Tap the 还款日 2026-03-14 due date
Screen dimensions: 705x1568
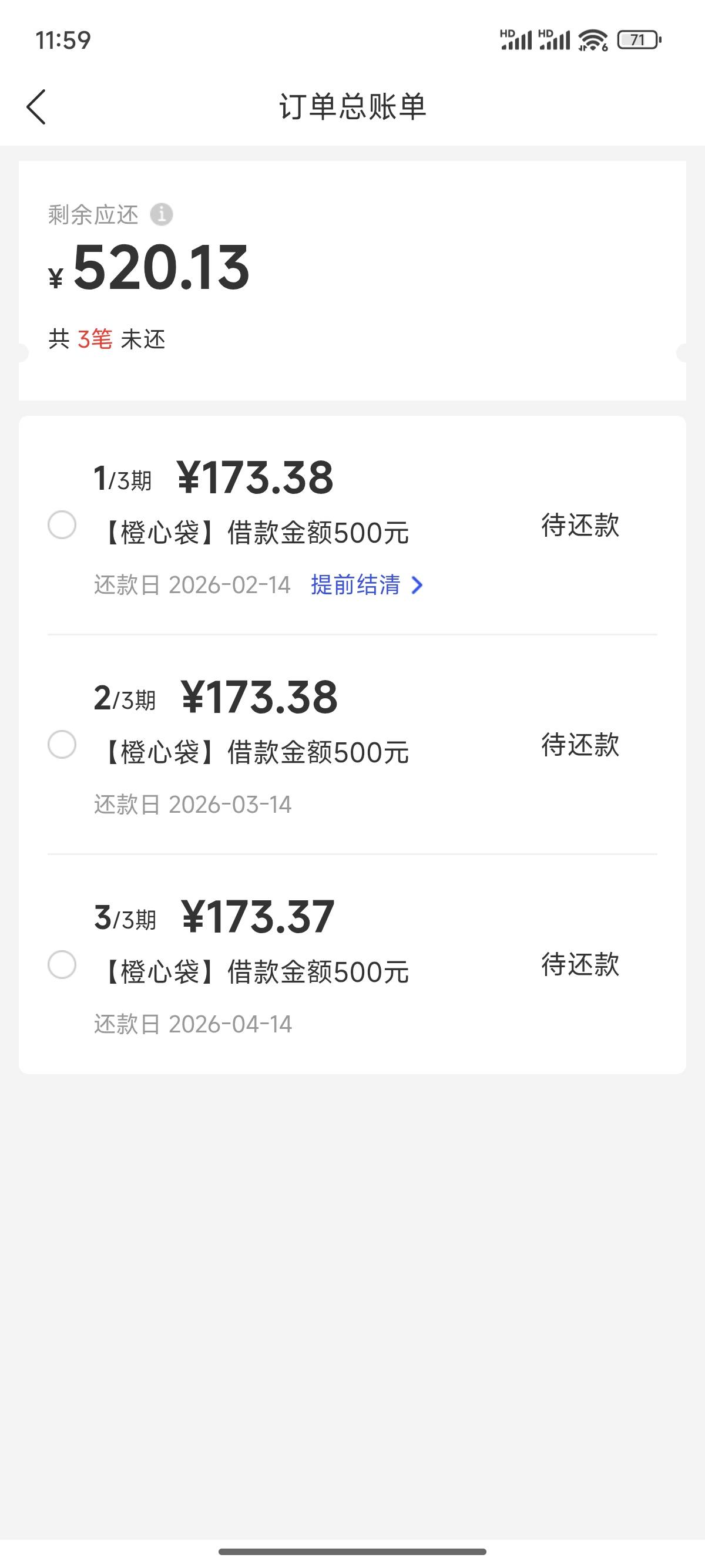(193, 805)
